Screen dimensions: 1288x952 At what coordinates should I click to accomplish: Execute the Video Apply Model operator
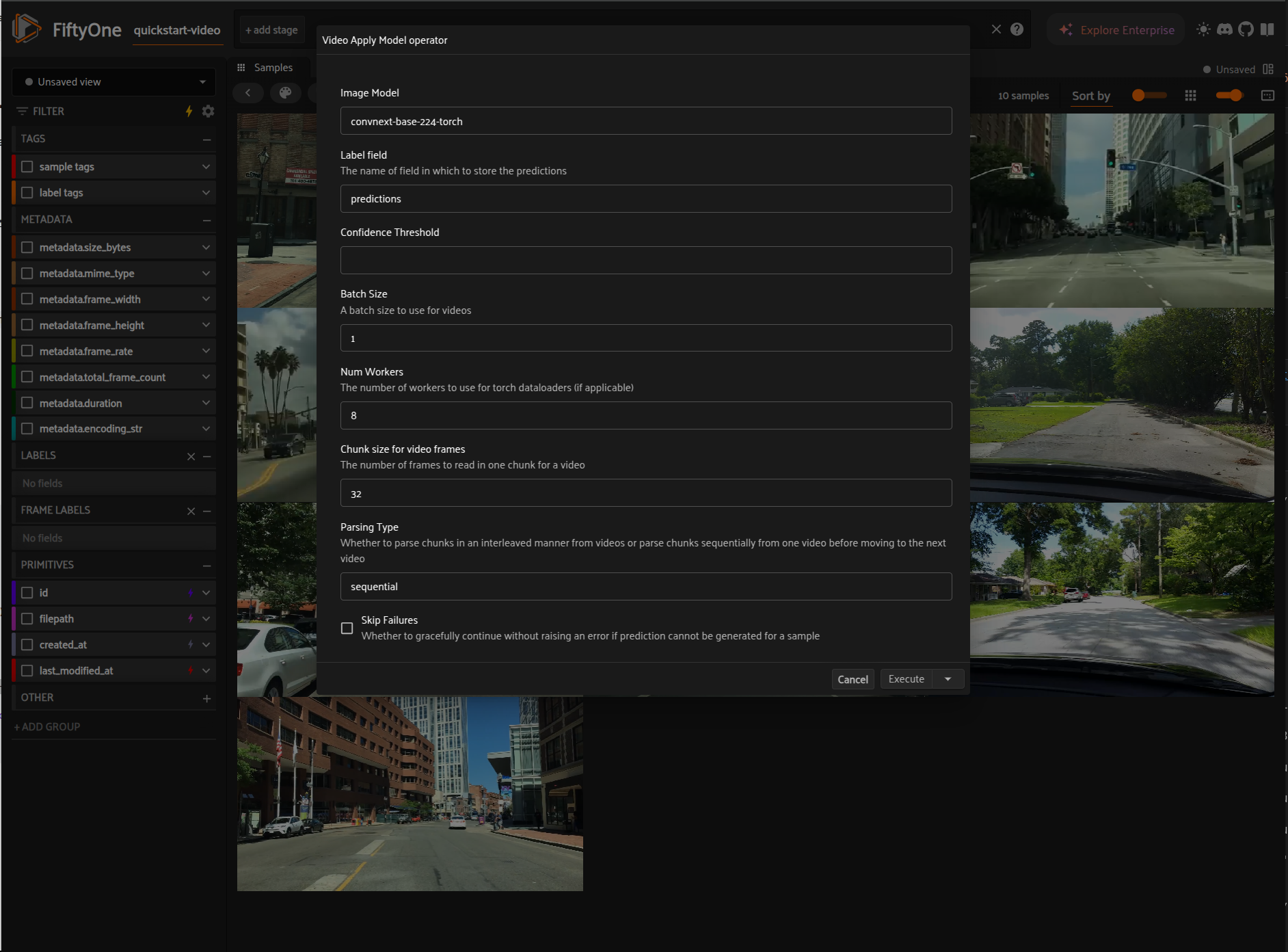coord(907,679)
